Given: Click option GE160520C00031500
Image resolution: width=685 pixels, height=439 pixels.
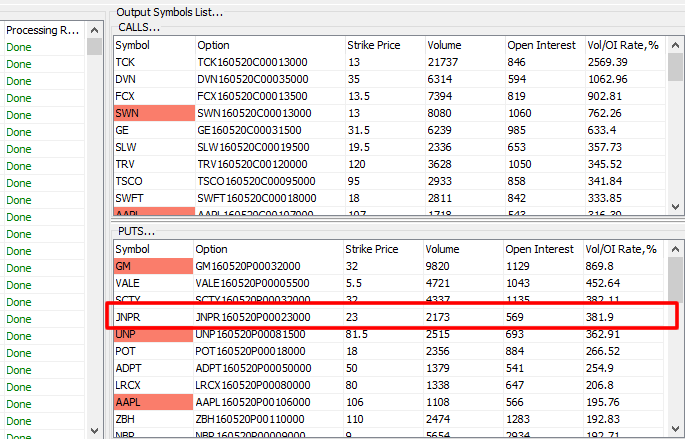Looking at the screenshot, I should pos(249,130).
